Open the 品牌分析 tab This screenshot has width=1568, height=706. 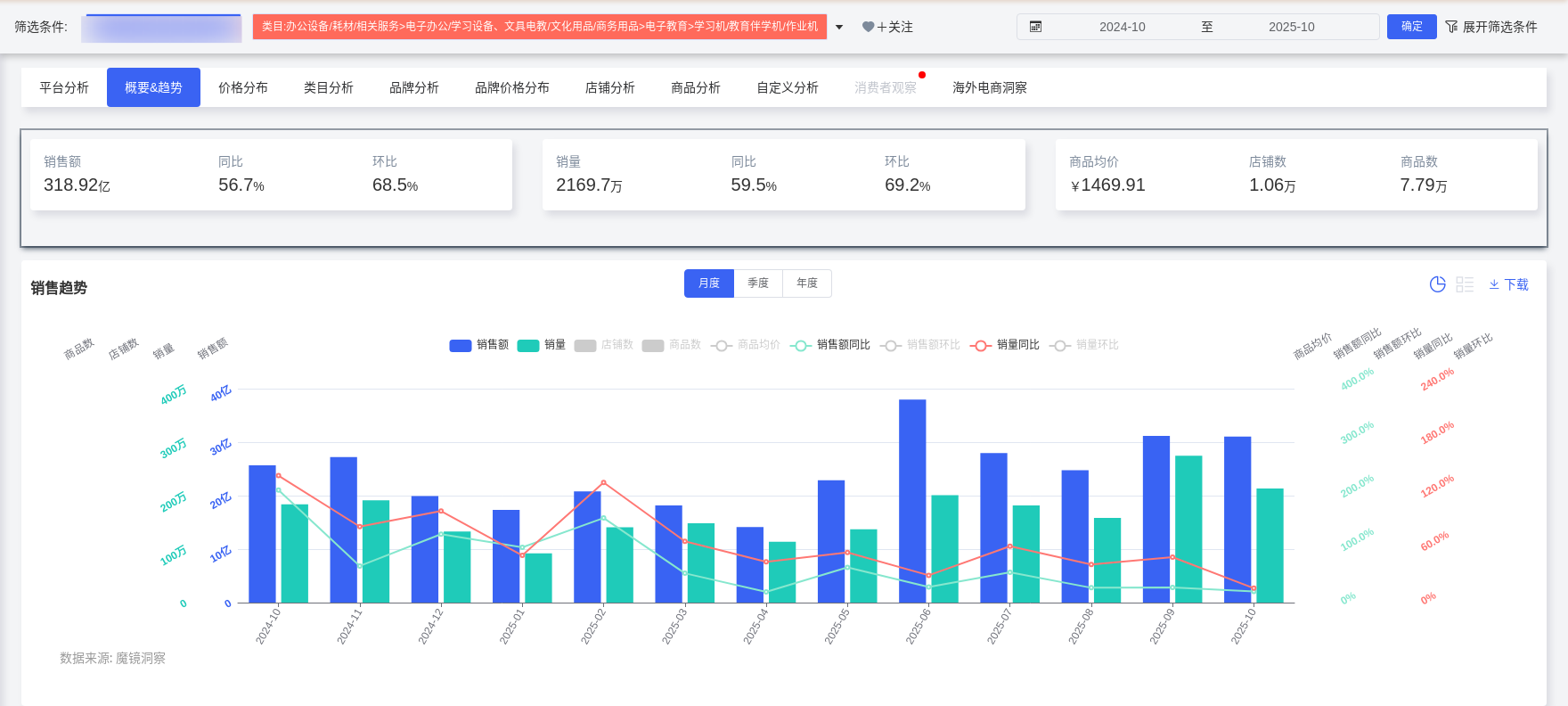point(414,87)
